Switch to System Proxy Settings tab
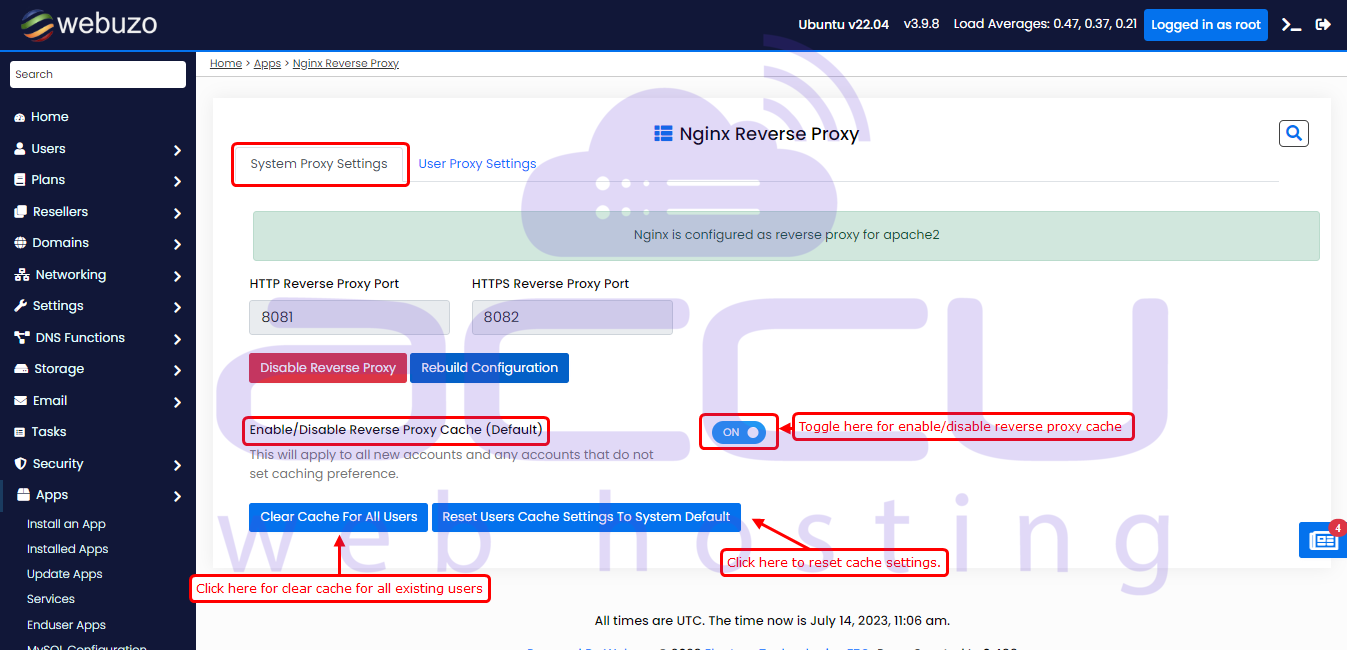This screenshot has width=1347, height=650. (x=319, y=164)
